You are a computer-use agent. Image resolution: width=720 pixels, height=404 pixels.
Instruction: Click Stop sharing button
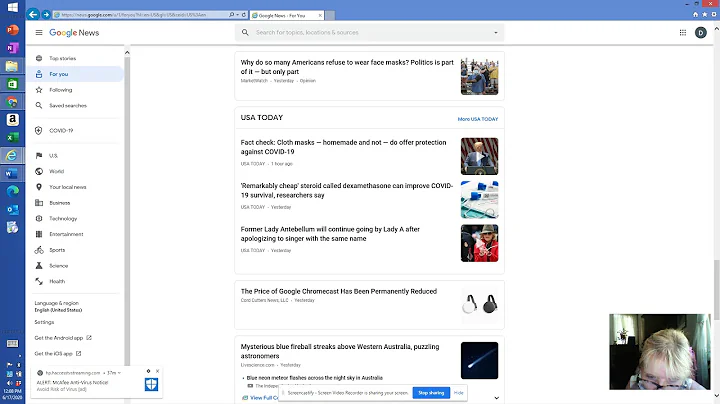tap(431, 393)
